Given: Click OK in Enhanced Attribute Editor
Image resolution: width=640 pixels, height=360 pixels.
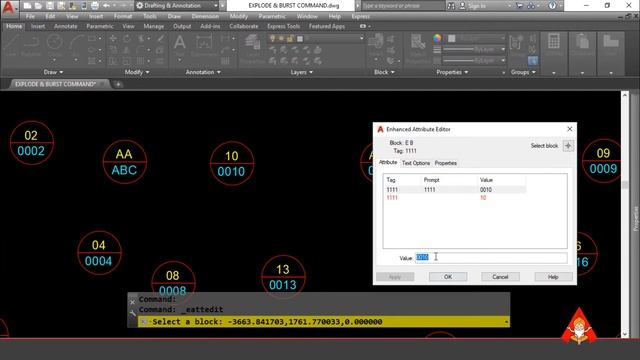Looking at the screenshot, I should click(448, 277).
